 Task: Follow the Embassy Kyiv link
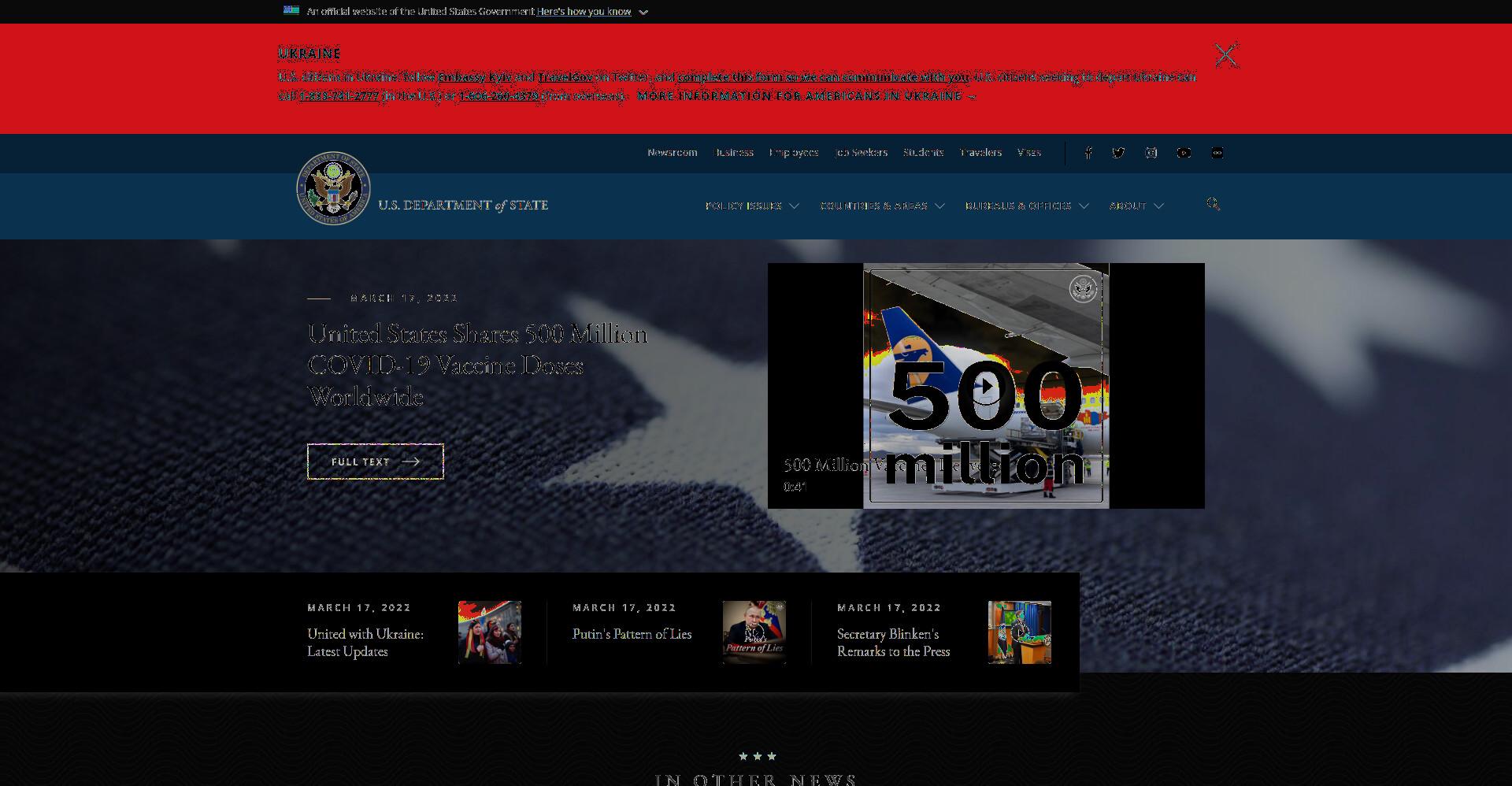pos(475,77)
